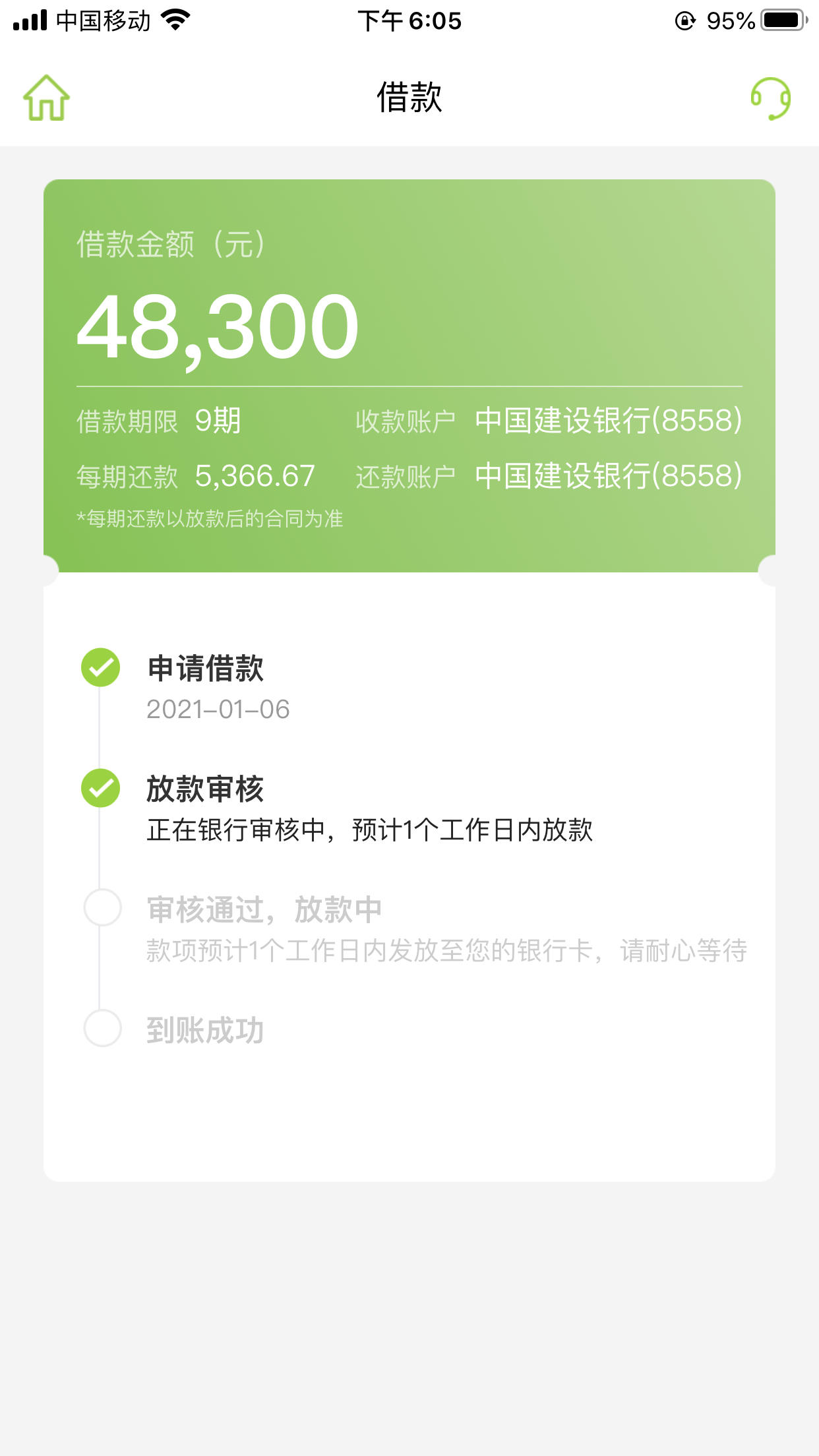Select the 申请借款 step title
The width and height of the screenshot is (819, 1456).
coord(205,668)
